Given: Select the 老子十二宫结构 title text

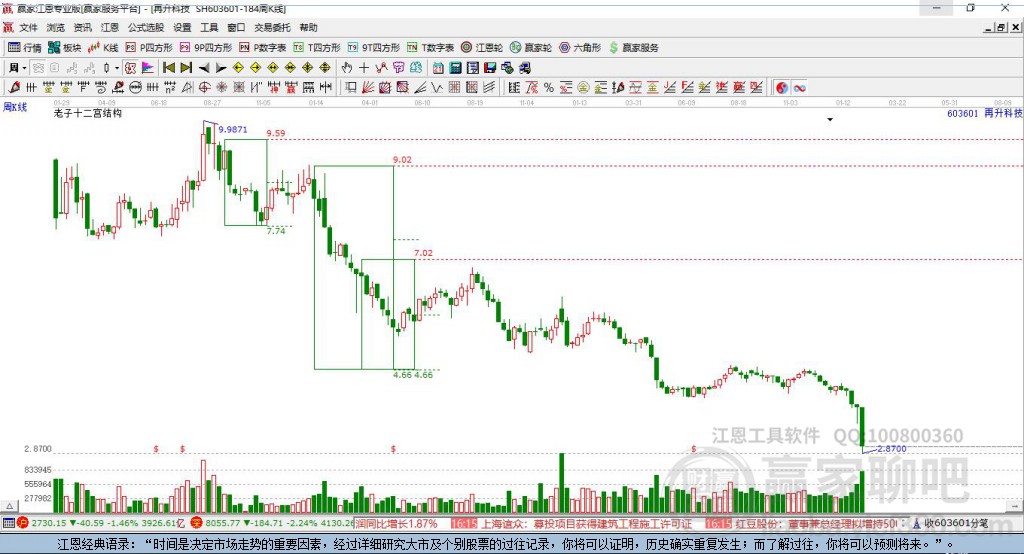Looking at the screenshot, I should pyautogui.click(x=88, y=113).
